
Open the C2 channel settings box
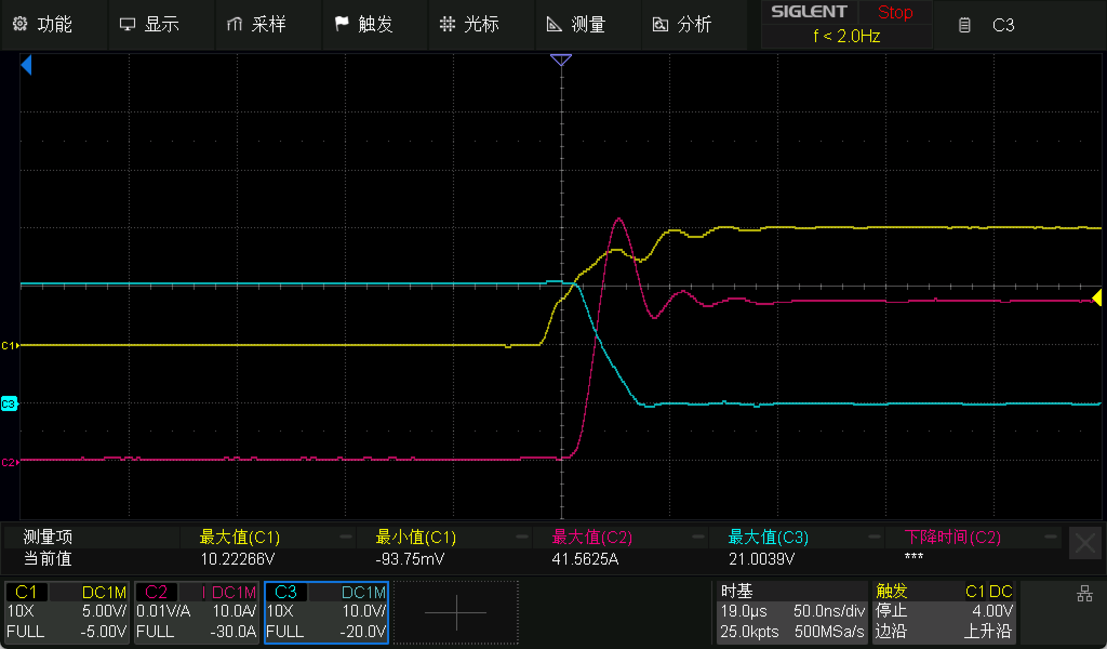[196, 612]
